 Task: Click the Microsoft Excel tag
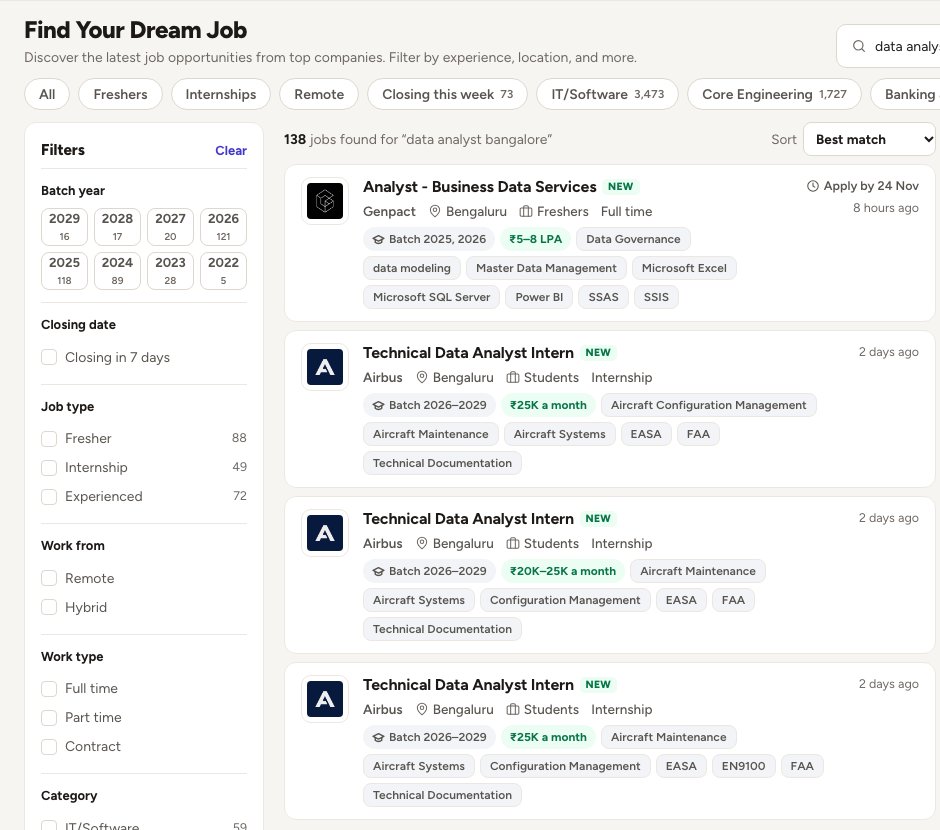pyautogui.click(x=684, y=268)
